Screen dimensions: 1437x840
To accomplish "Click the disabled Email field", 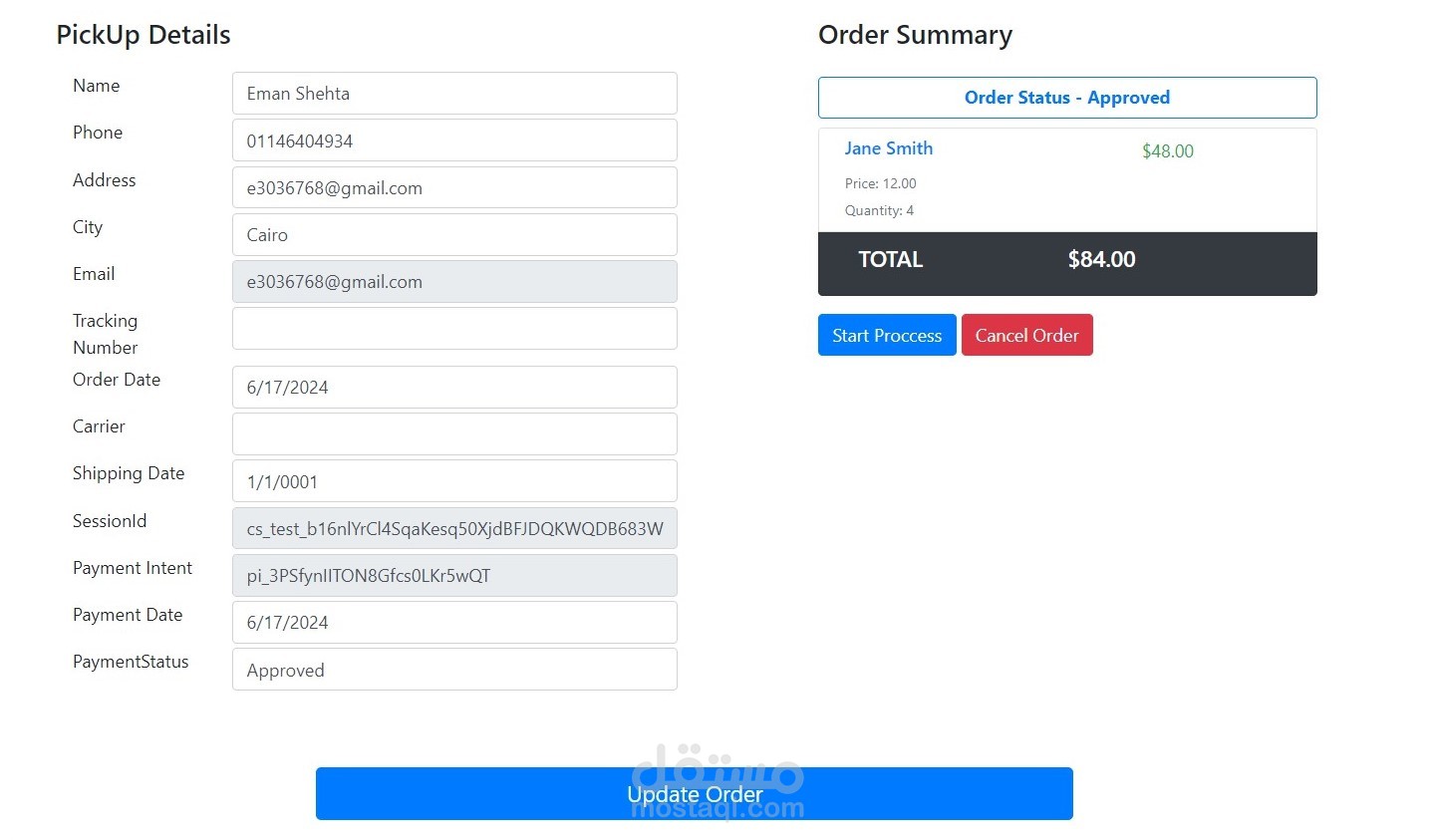I will pyautogui.click(x=454, y=281).
